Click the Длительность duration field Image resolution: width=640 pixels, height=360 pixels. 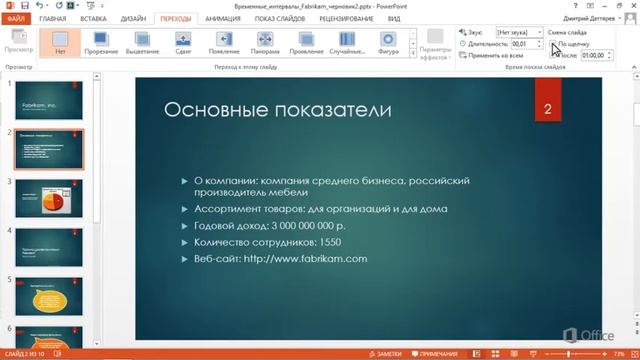(524, 44)
